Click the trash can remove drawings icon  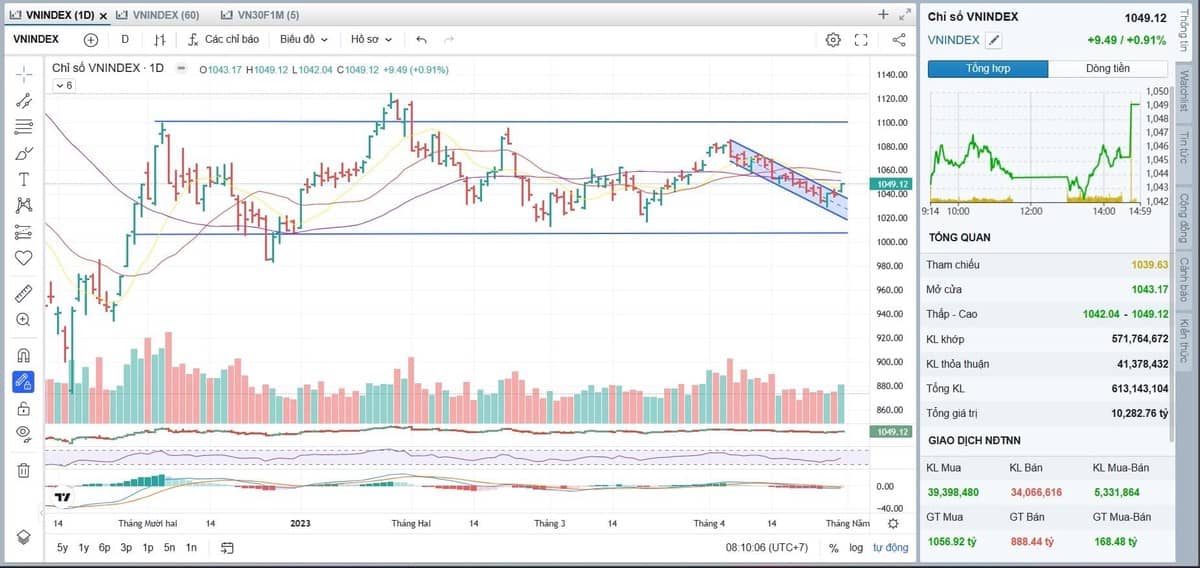click(24, 470)
